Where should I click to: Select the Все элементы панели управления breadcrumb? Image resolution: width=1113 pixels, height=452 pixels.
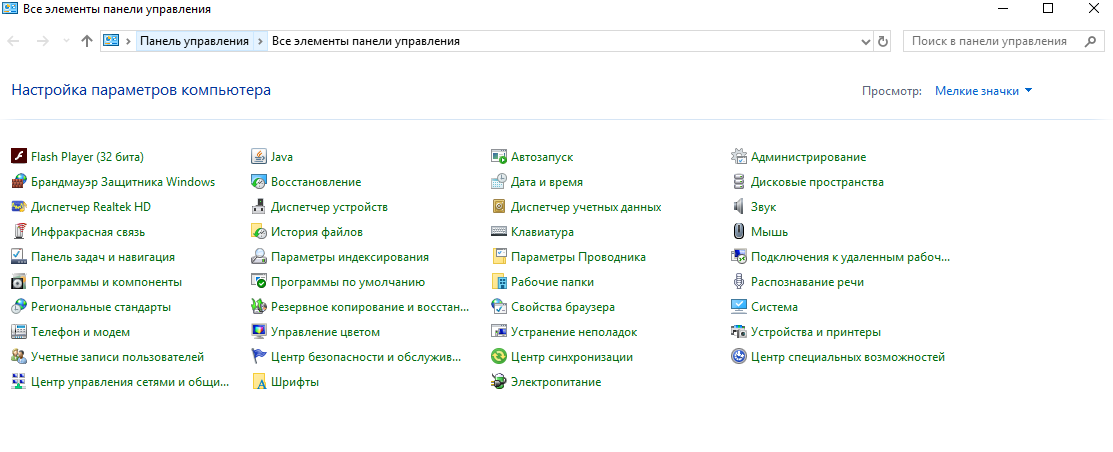[366, 41]
